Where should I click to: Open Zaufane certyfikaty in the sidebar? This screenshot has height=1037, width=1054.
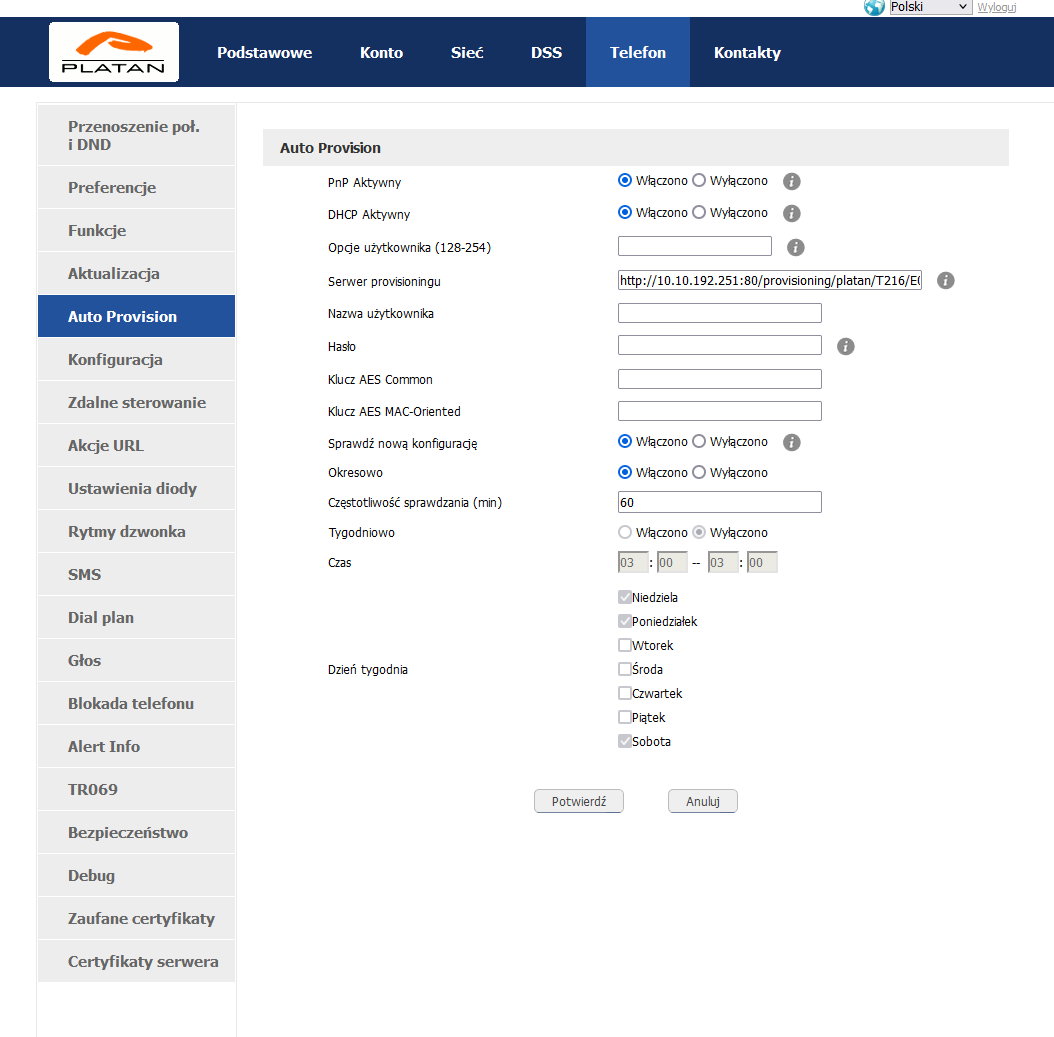click(x=136, y=919)
